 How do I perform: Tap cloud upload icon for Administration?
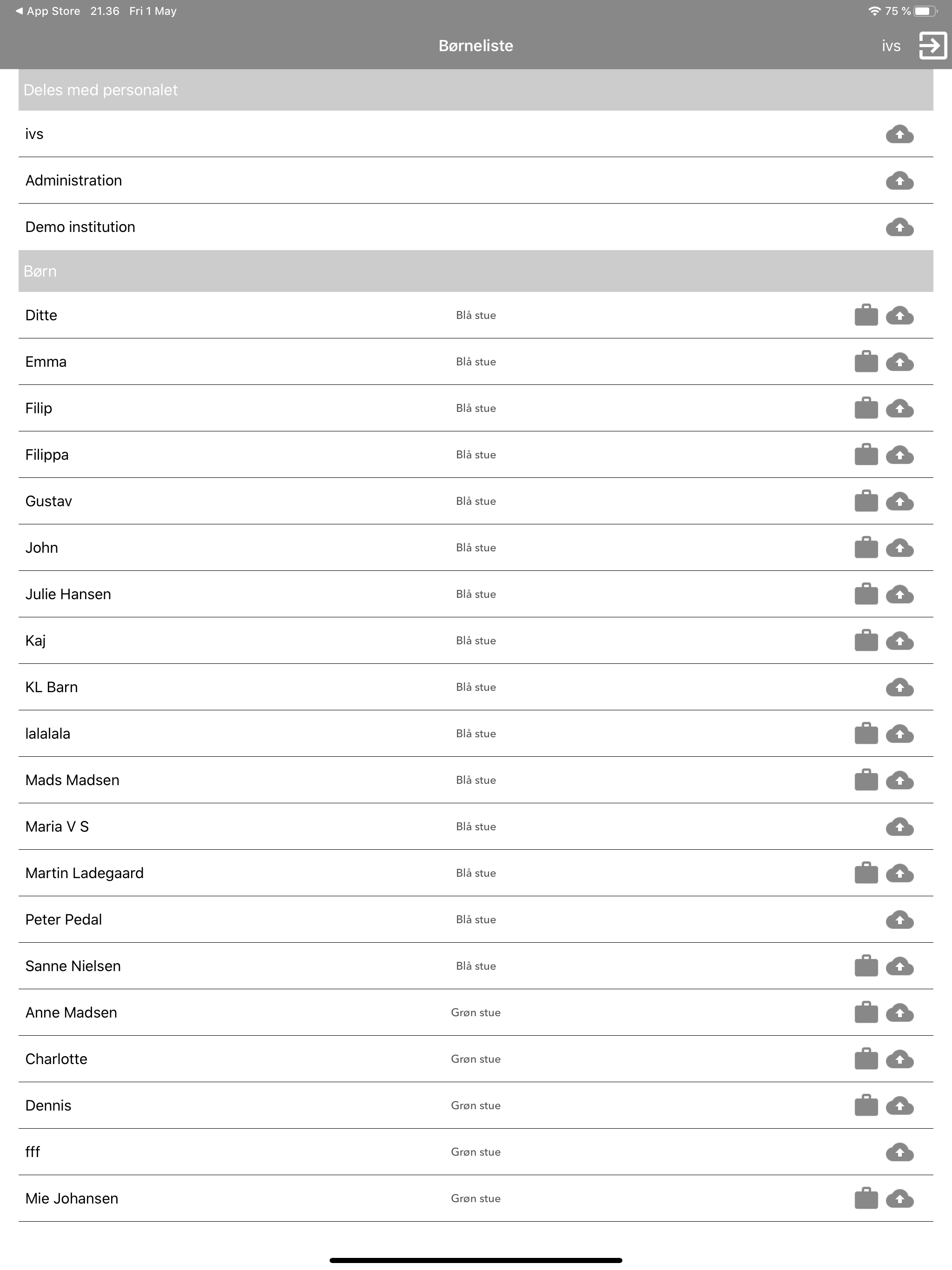click(x=900, y=181)
